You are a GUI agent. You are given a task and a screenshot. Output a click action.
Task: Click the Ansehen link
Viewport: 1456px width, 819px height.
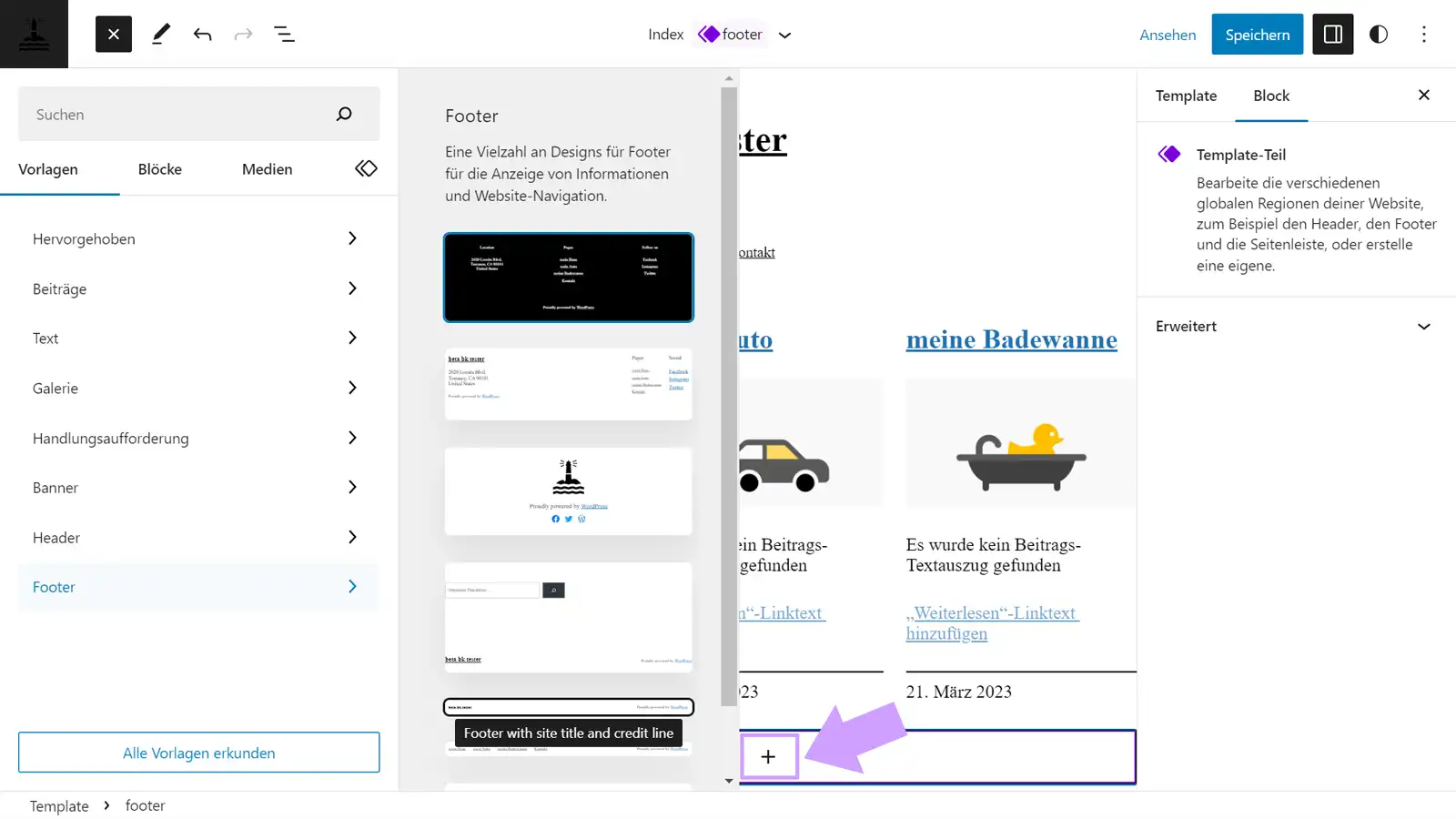click(1168, 35)
